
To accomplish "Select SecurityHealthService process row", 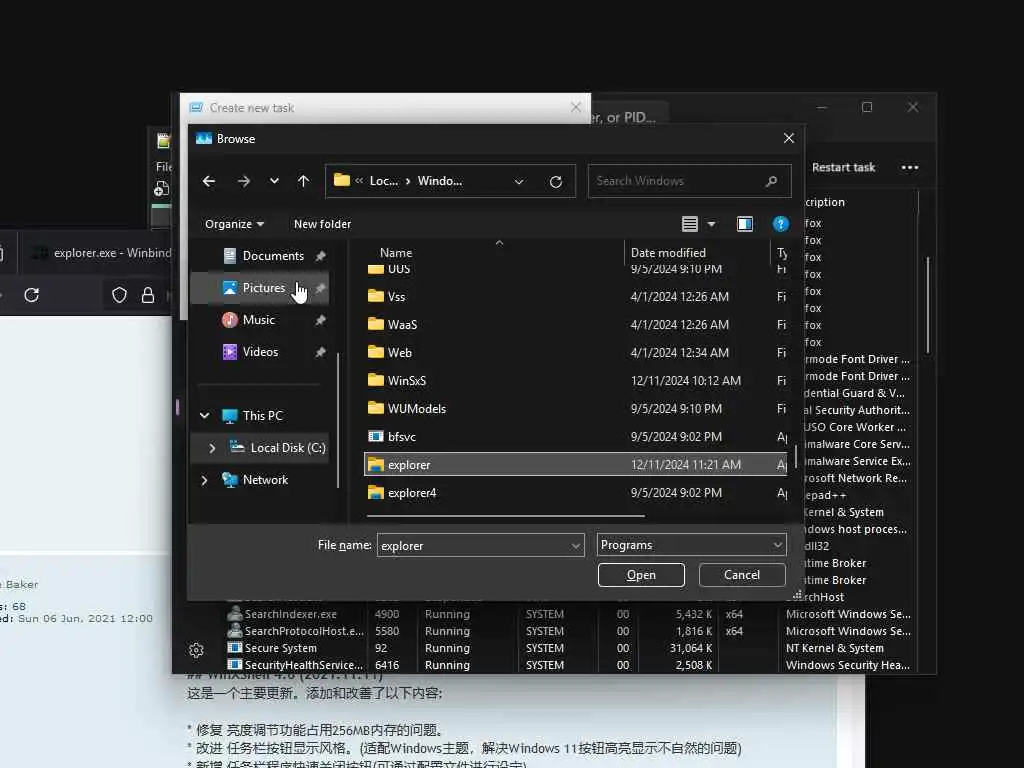I will pyautogui.click(x=568, y=665).
